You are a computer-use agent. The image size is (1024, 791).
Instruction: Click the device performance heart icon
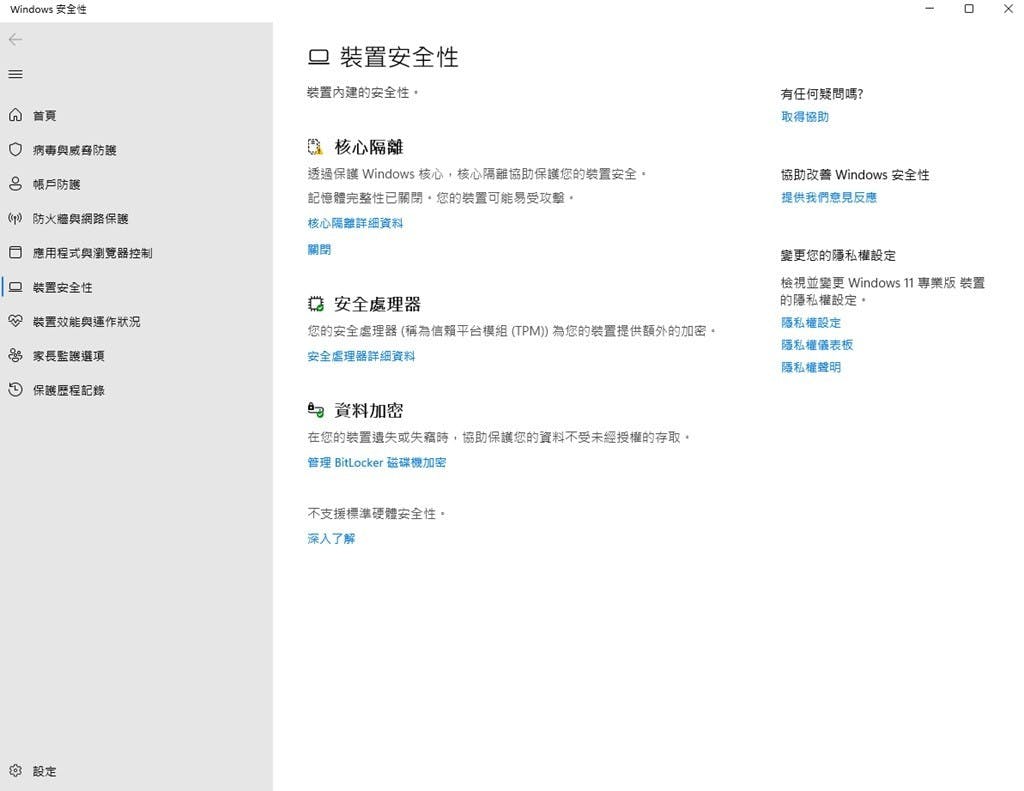15,321
